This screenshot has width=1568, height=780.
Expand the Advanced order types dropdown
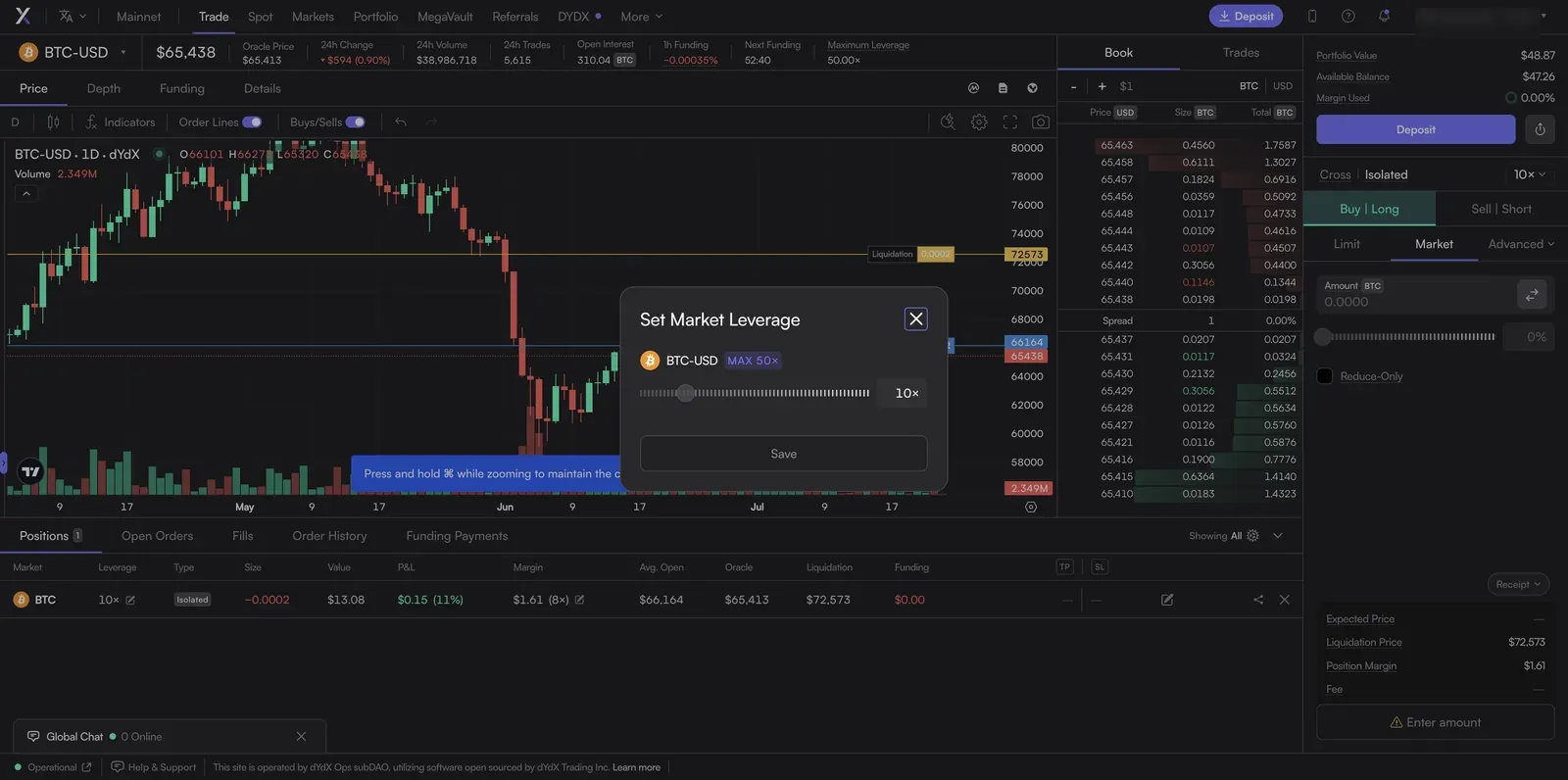pyautogui.click(x=1521, y=244)
